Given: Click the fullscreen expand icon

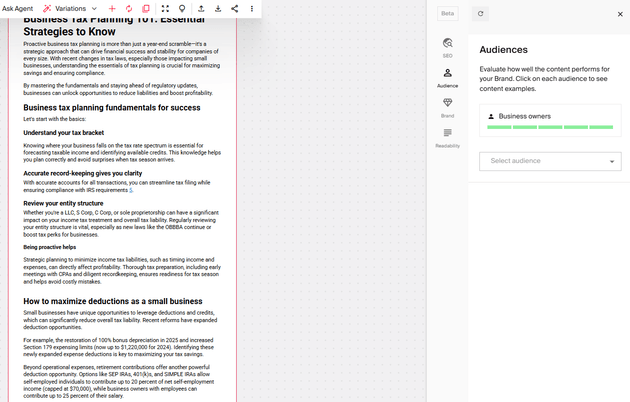Looking at the screenshot, I should pos(165,8).
